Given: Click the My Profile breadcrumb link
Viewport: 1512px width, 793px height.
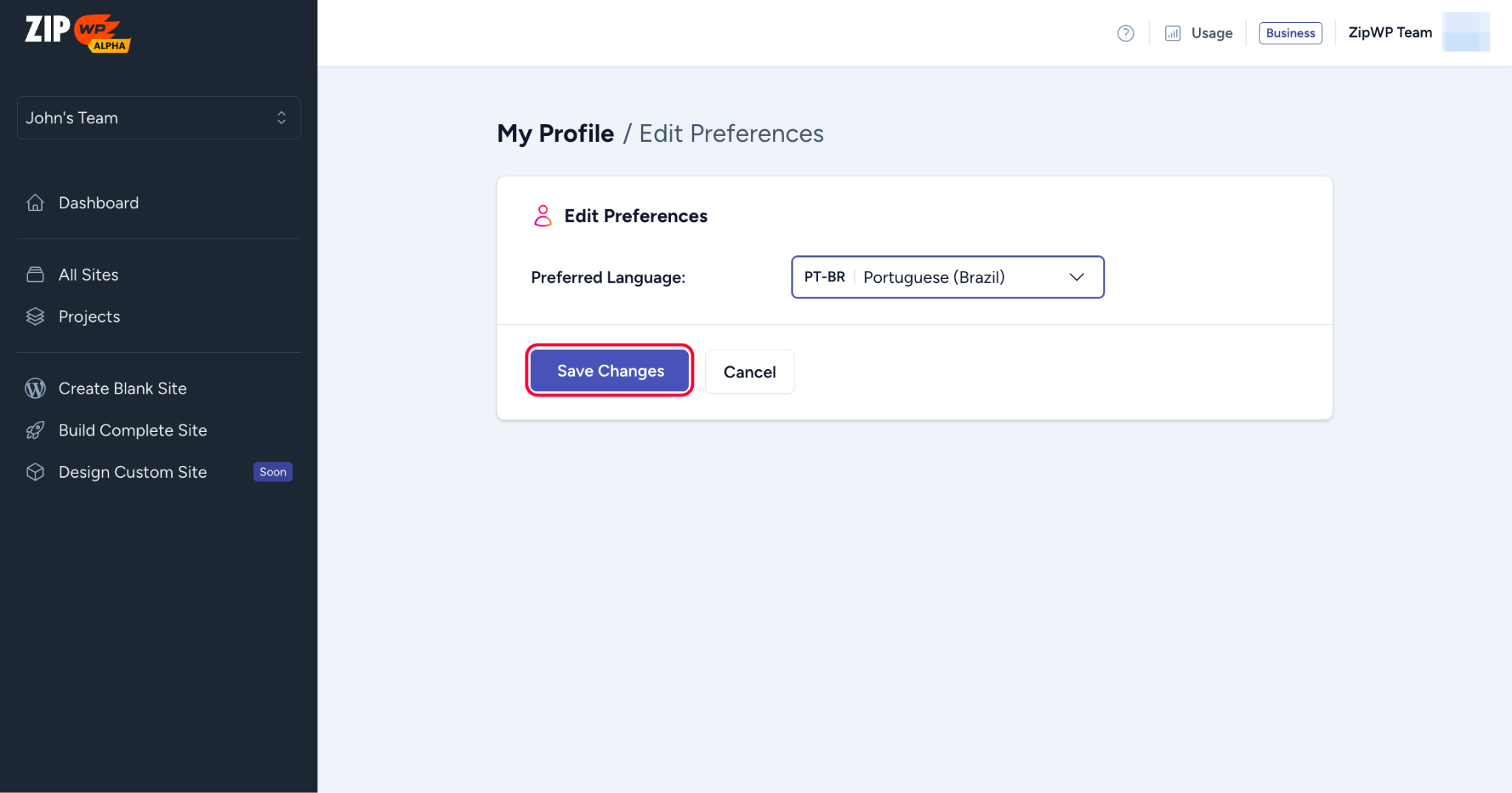Looking at the screenshot, I should point(555,134).
